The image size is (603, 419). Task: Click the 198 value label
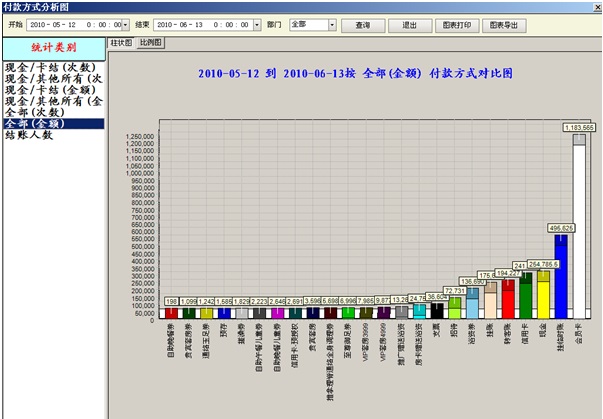(x=172, y=301)
